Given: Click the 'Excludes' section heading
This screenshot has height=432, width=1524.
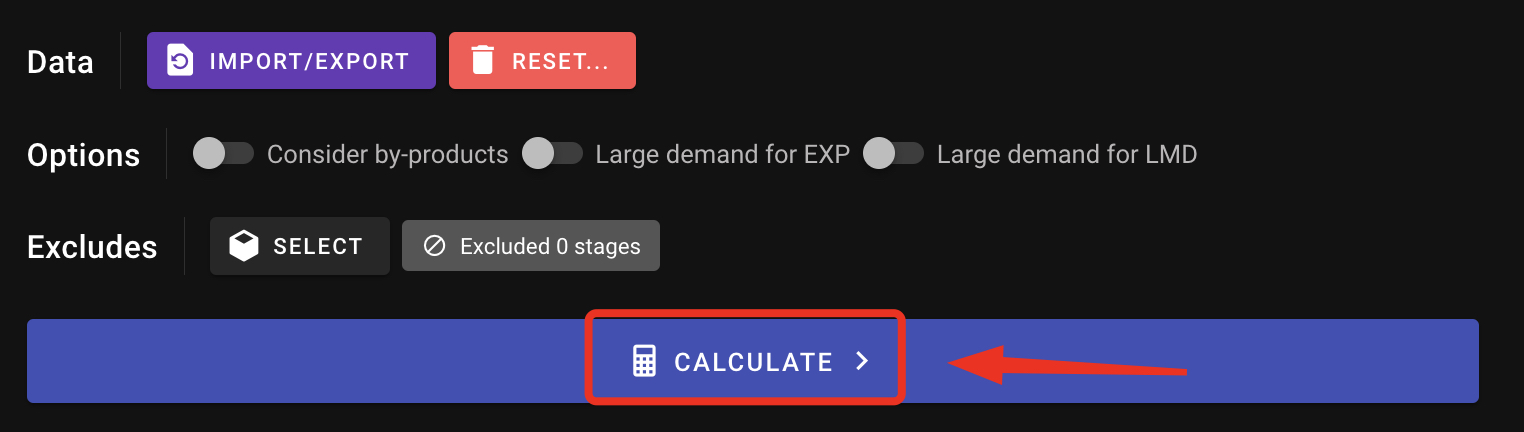Looking at the screenshot, I should [92, 247].
